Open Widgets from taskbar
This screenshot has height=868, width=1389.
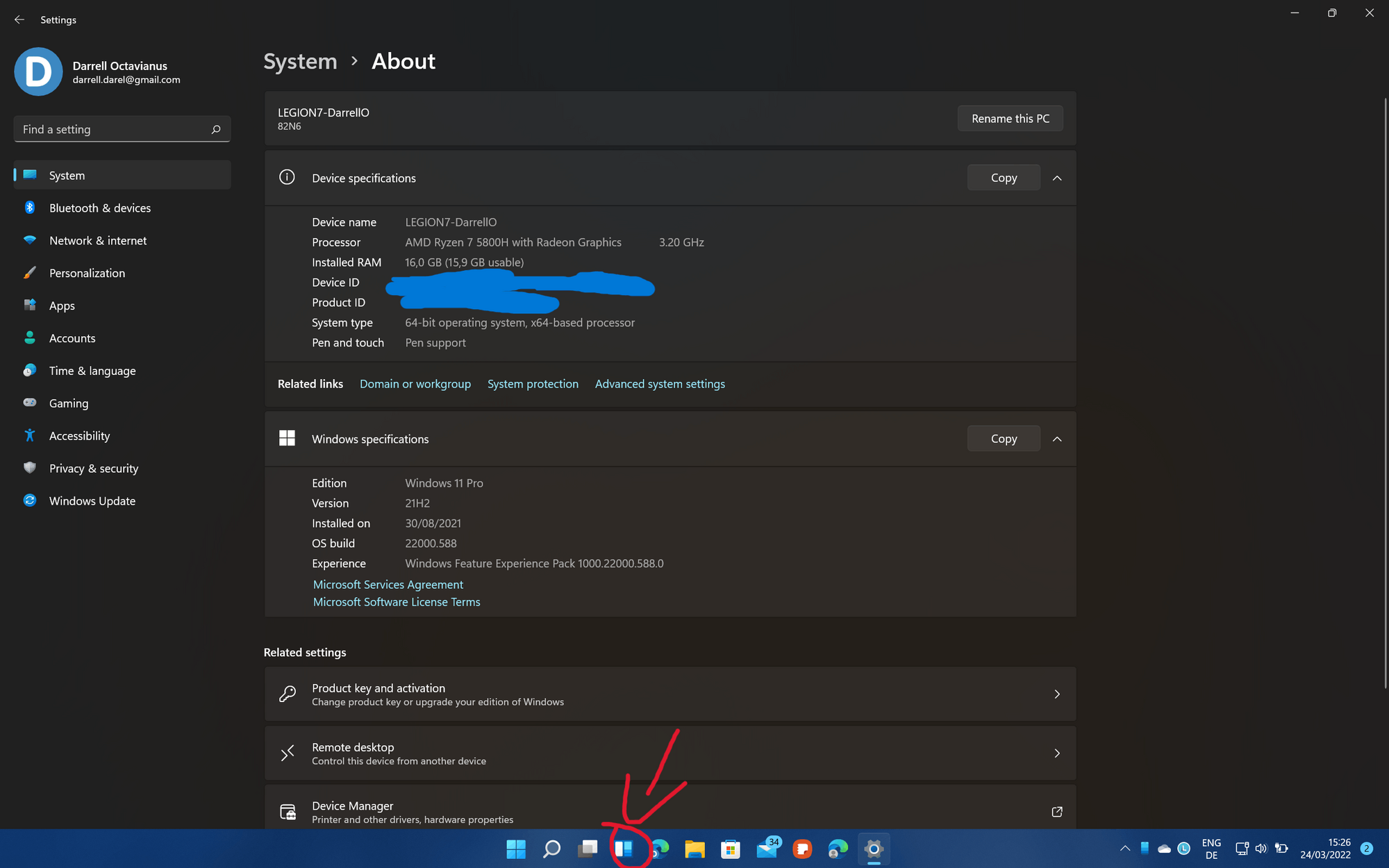point(624,849)
